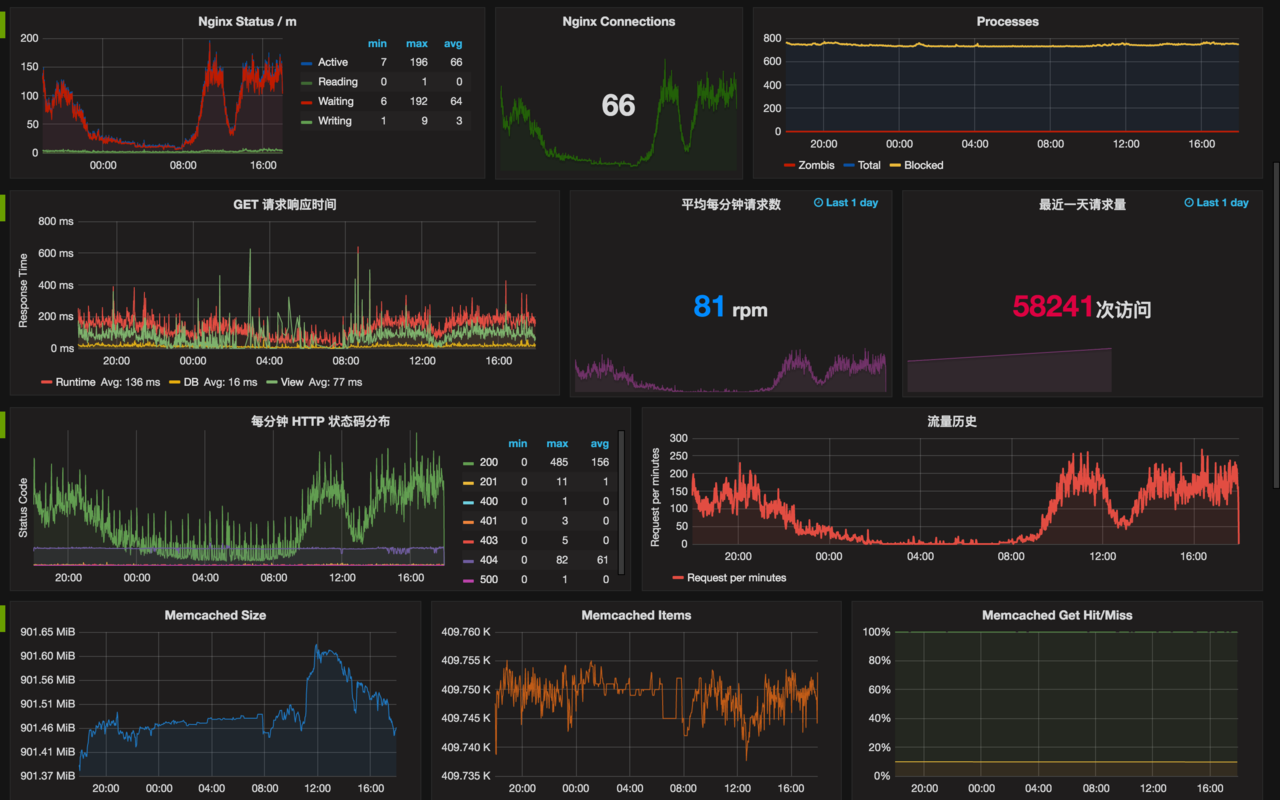This screenshot has width=1280, height=800.
Task: Click the clock icon in 平均每分钟请求数 panel
Action: tap(818, 203)
